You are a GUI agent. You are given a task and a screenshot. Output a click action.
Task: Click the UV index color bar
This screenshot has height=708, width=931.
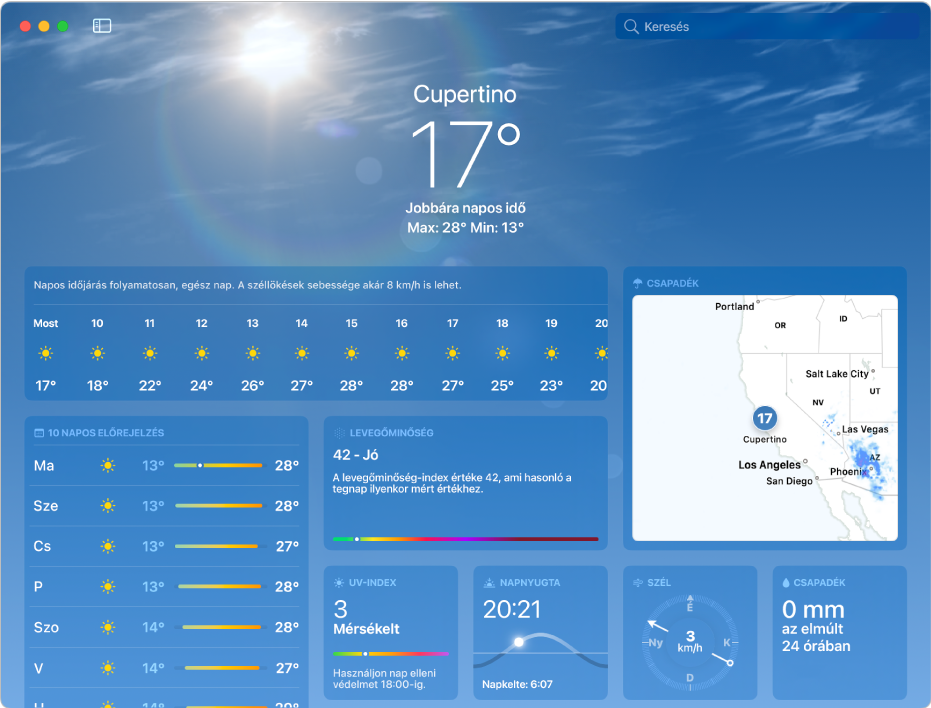pos(391,653)
